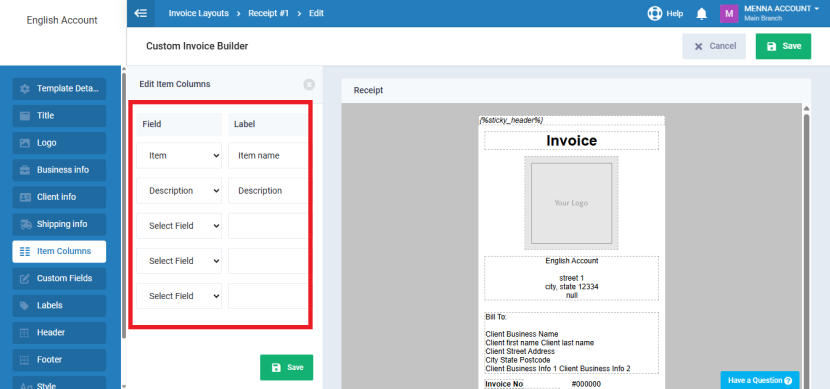Click the Label column header
Viewport: 830px width, 389px height.
[x=268, y=124]
